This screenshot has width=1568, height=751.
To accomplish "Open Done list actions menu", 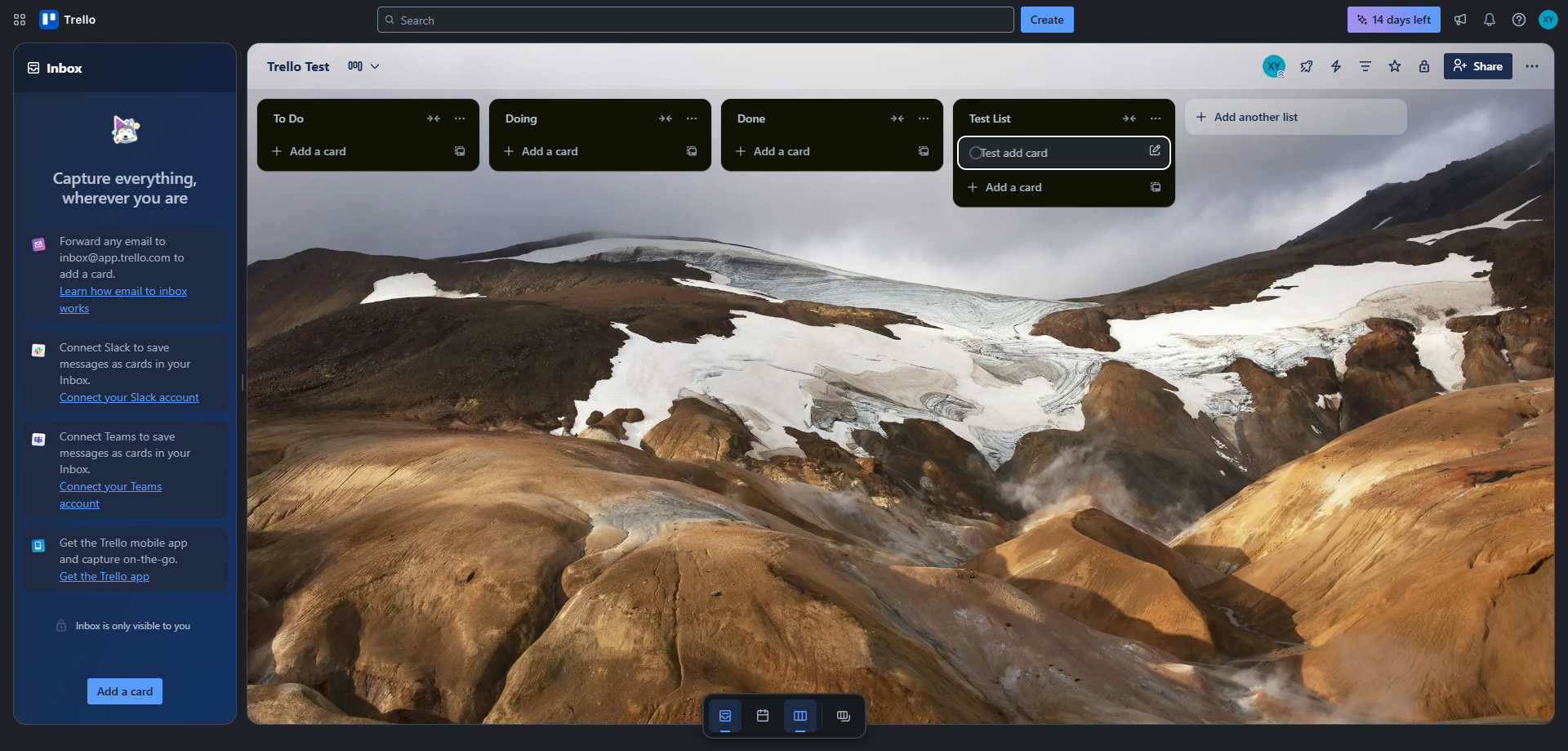I will [924, 118].
